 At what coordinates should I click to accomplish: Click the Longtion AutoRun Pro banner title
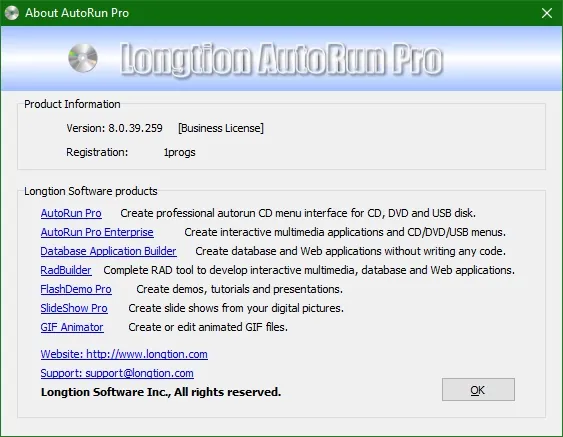coord(282,59)
